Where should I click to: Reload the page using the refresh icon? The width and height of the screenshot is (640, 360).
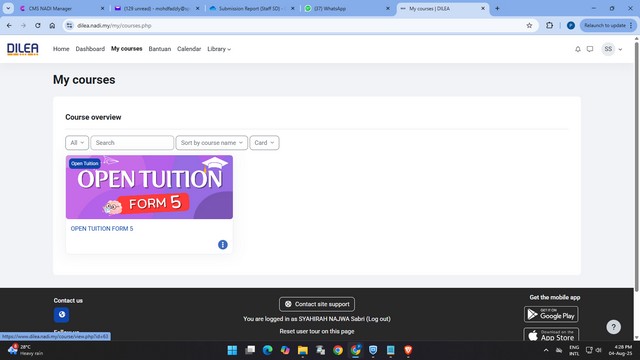[x=38, y=25]
